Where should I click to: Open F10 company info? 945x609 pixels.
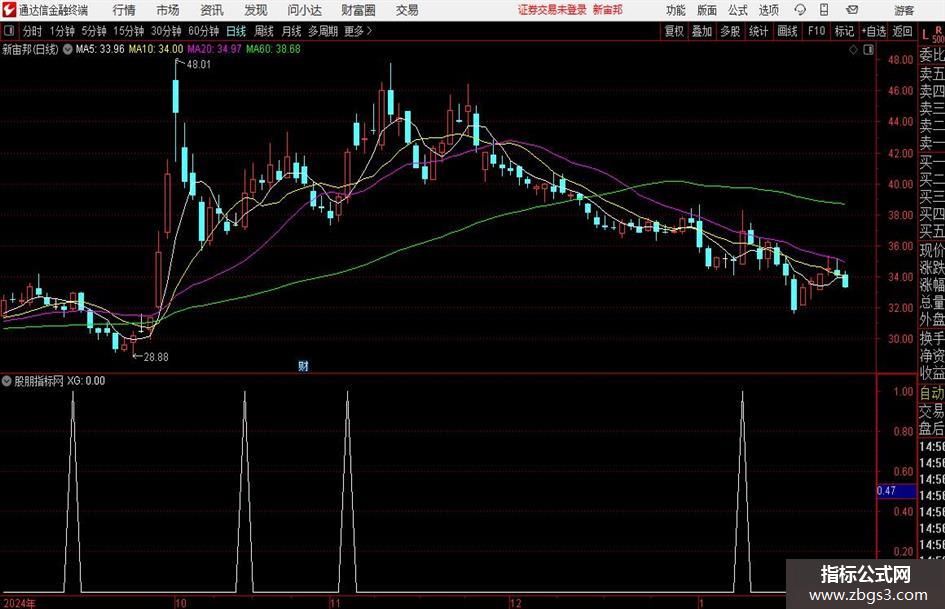[817, 31]
